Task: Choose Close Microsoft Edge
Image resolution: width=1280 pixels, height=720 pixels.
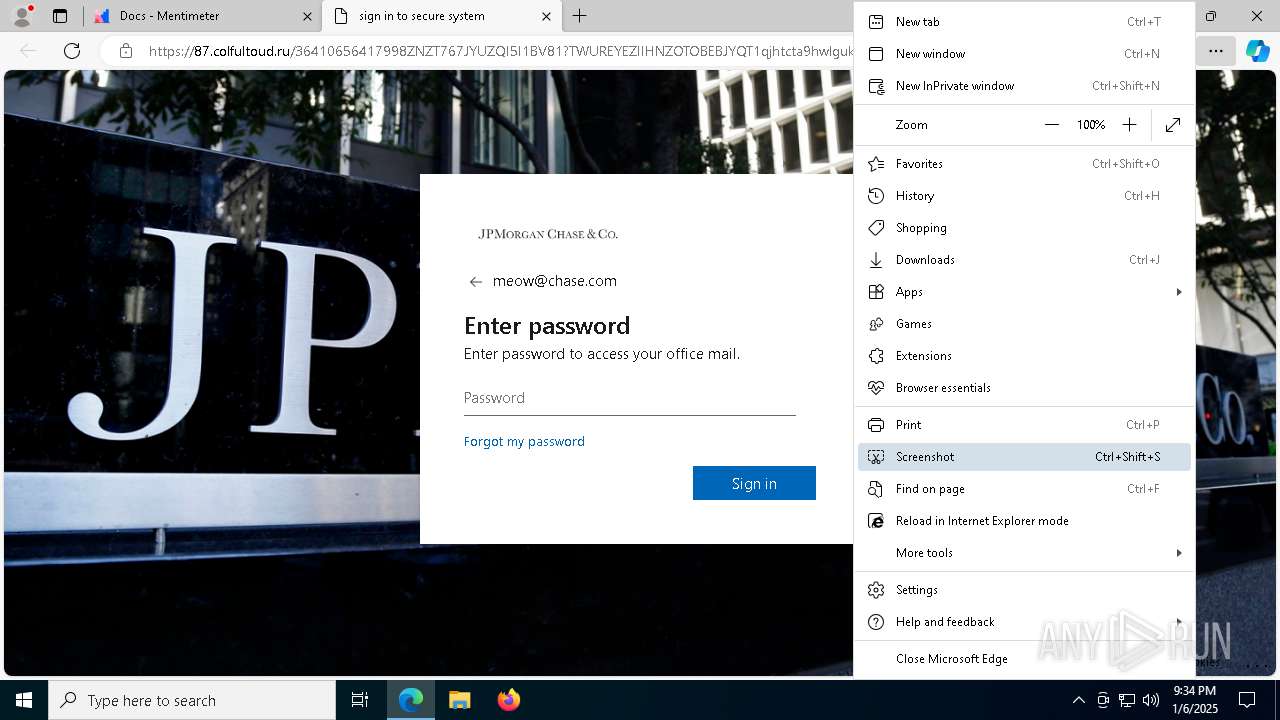Action: tap(1024, 659)
